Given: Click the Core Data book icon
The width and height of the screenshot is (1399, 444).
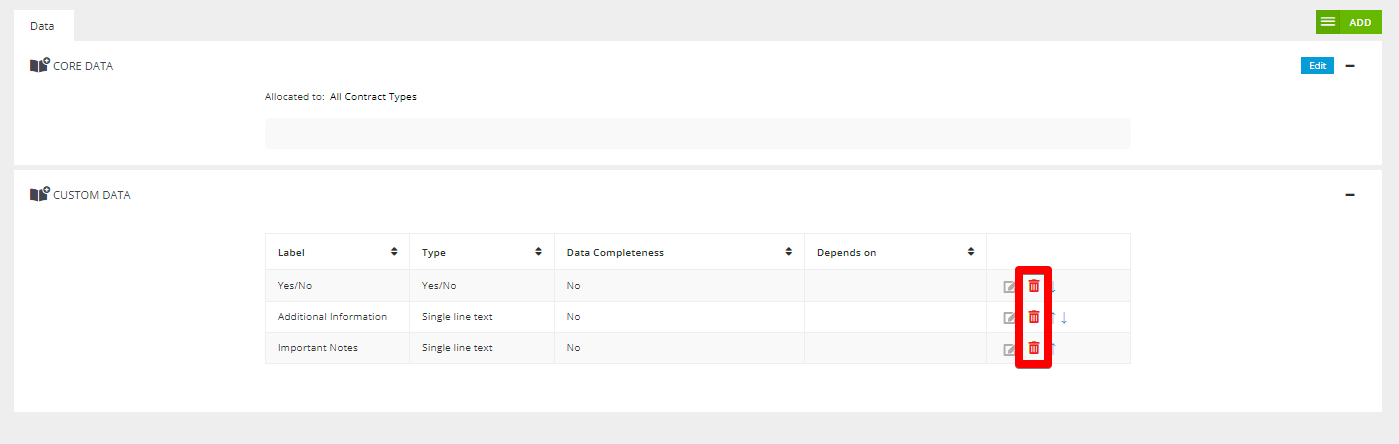Looking at the screenshot, I should tap(39, 66).
